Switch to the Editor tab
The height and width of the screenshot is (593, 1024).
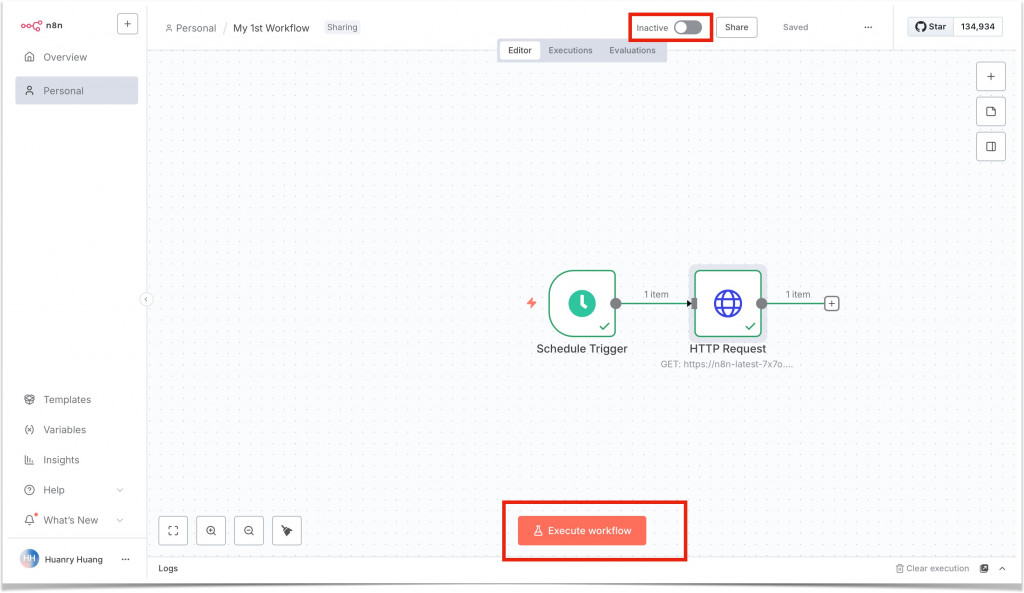[x=520, y=50]
